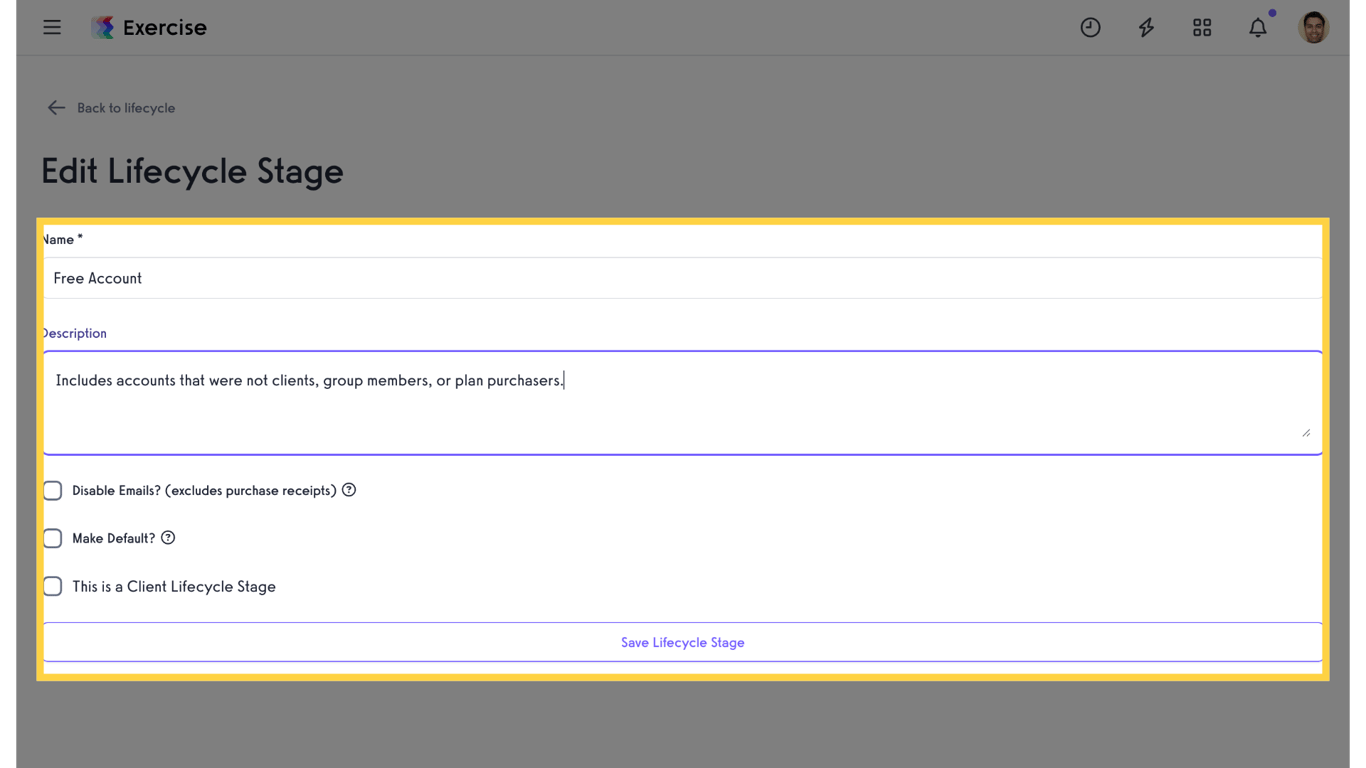Mark this as a Client Lifecycle Stage
This screenshot has height=768, width=1366.
tap(52, 586)
